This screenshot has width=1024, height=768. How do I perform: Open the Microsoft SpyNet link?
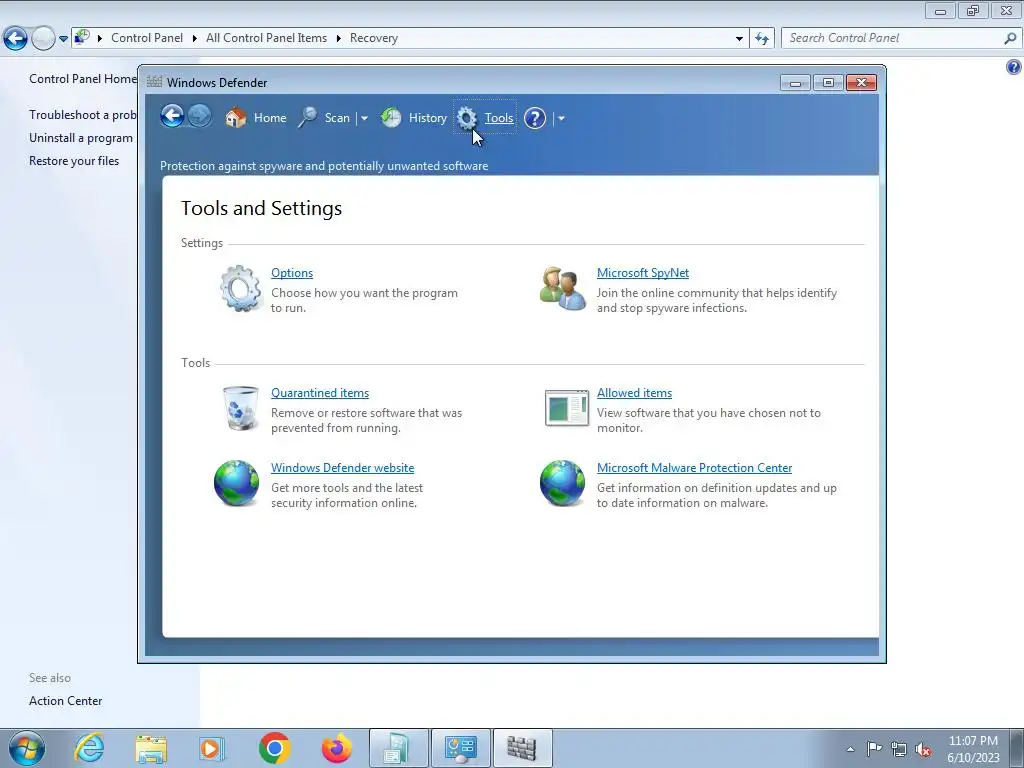643,273
